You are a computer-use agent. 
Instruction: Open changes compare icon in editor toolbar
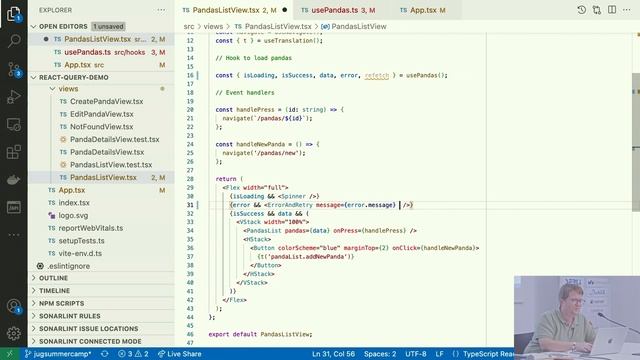597,10
